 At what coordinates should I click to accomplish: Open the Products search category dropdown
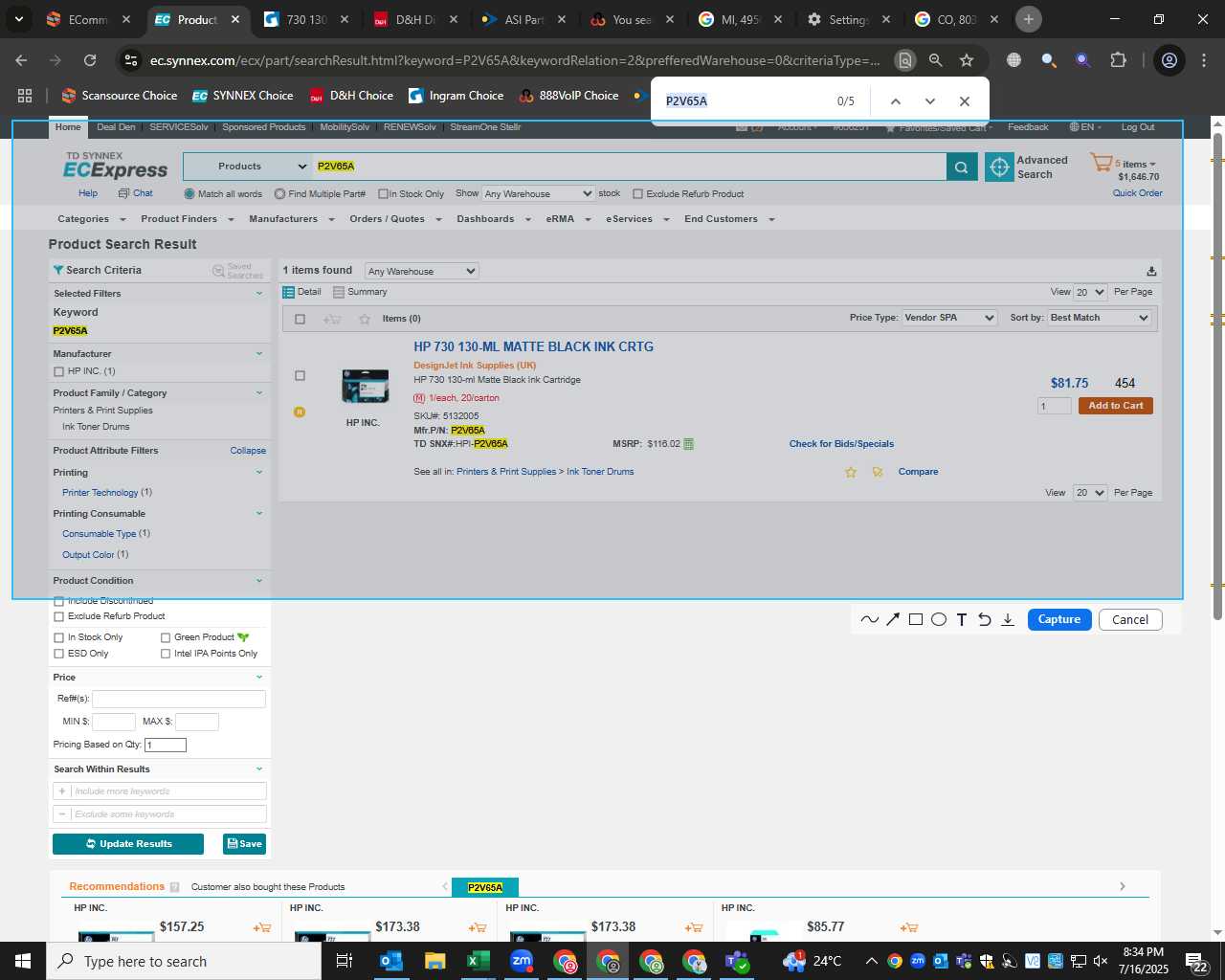coord(248,167)
